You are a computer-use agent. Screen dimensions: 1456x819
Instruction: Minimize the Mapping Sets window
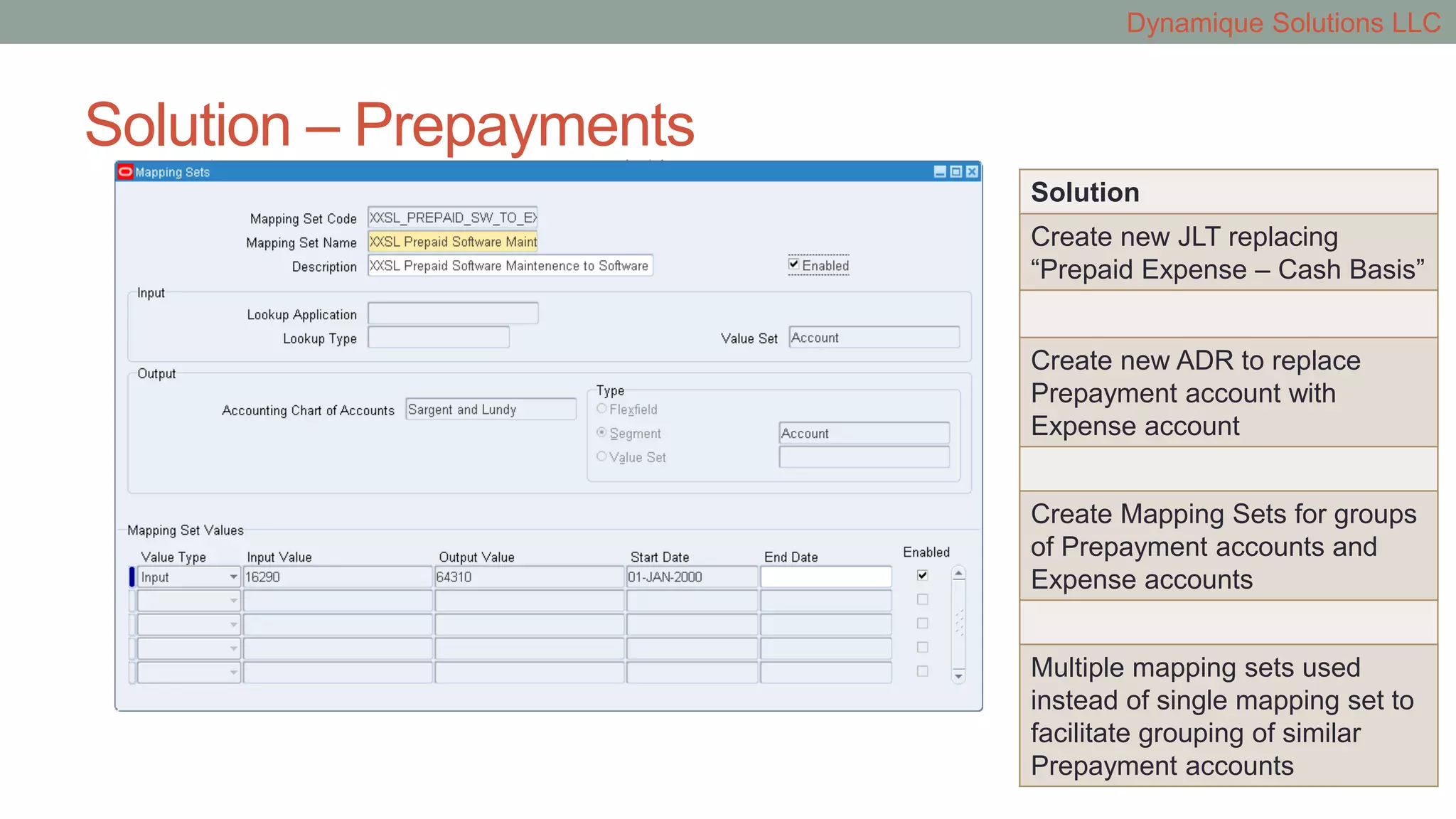(940, 172)
